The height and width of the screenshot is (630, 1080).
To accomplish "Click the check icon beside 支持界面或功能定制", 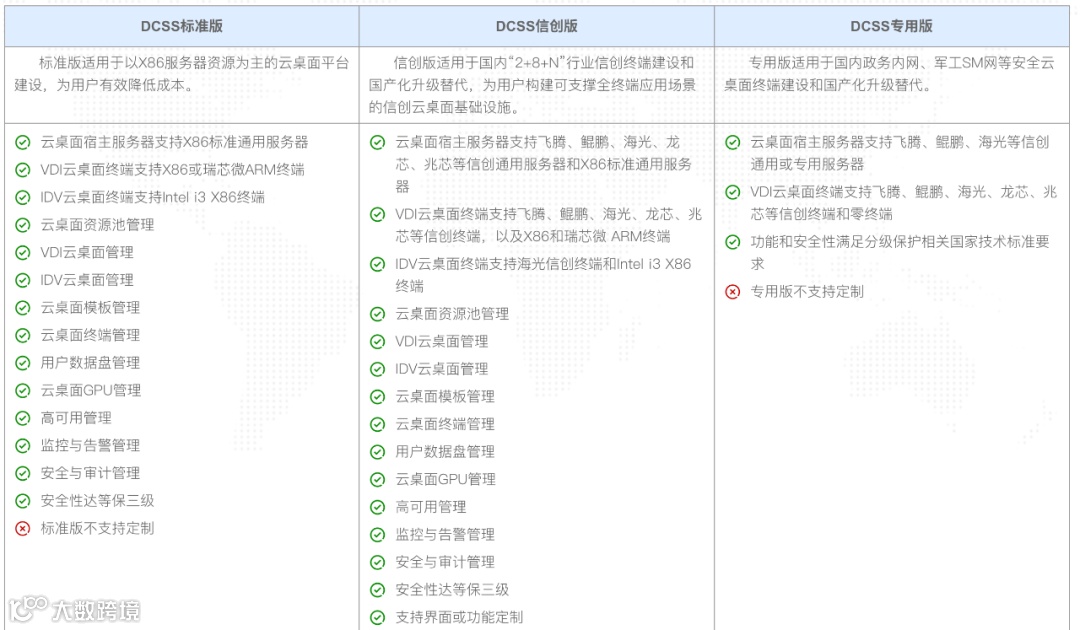I will (x=377, y=618).
